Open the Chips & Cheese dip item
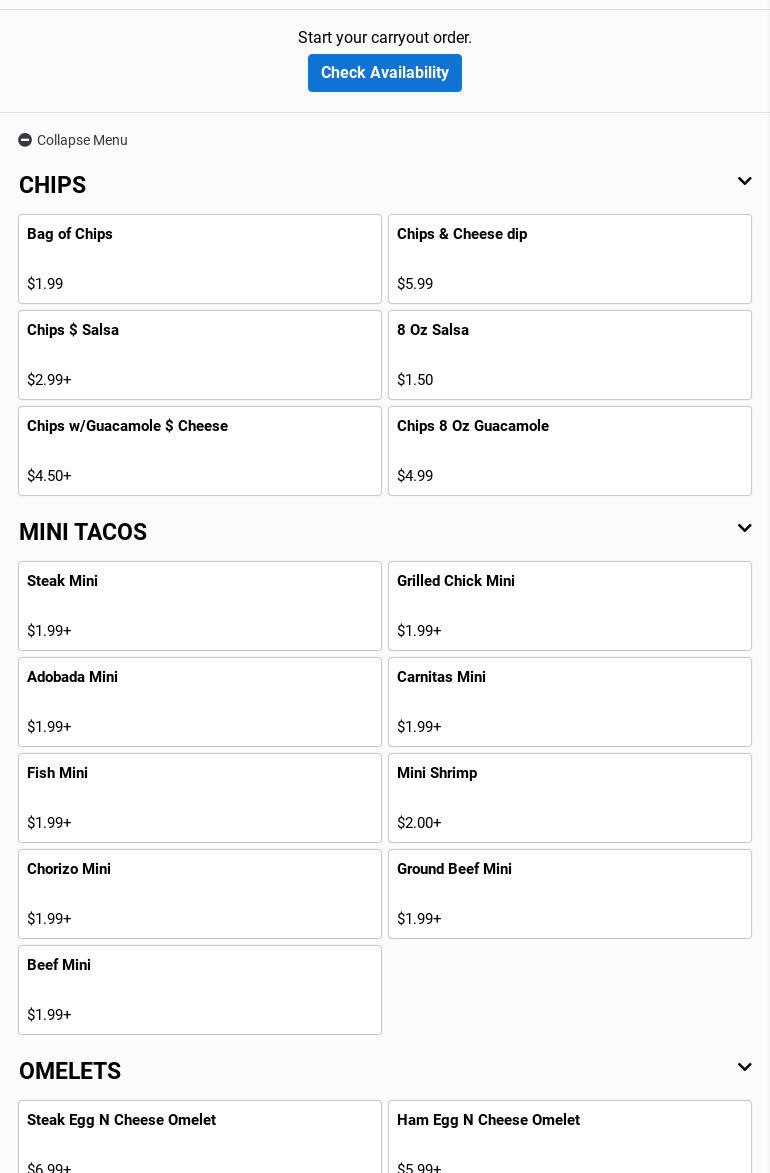Viewport: 770px width, 1173px height. [570, 259]
